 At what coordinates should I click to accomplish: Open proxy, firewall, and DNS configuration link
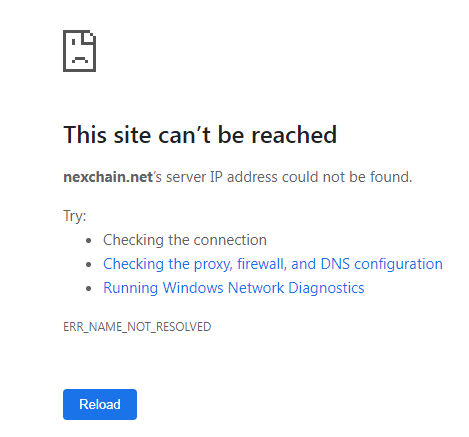click(x=273, y=264)
